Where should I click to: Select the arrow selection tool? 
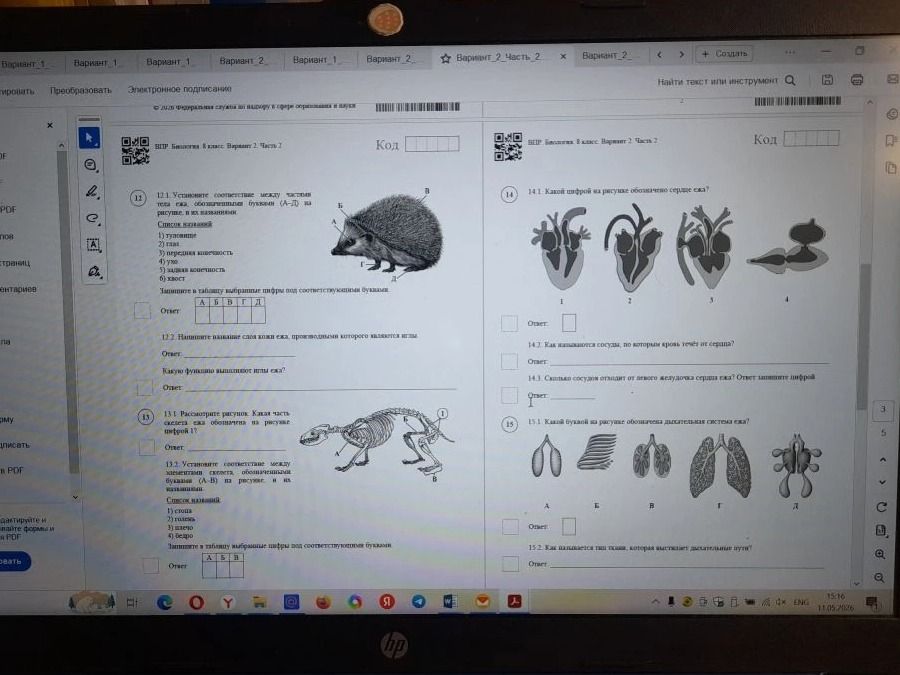[89, 138]
